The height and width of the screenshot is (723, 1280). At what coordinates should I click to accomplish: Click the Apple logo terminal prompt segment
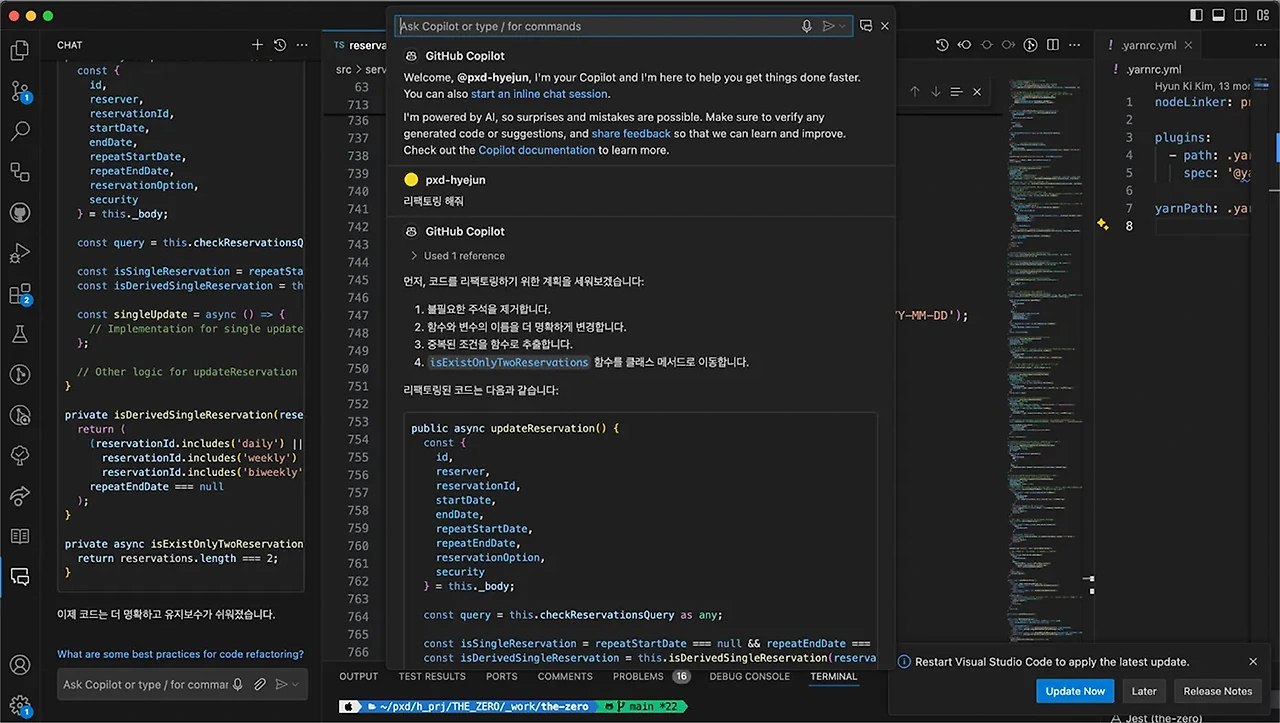350,706
